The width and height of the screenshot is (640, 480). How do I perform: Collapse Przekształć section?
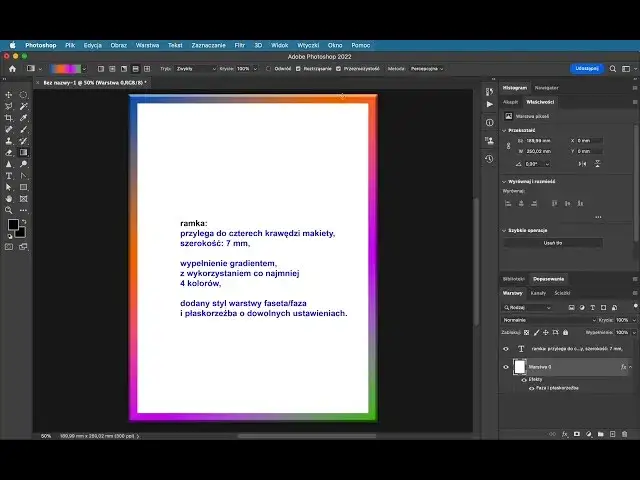tap(504, 131)
